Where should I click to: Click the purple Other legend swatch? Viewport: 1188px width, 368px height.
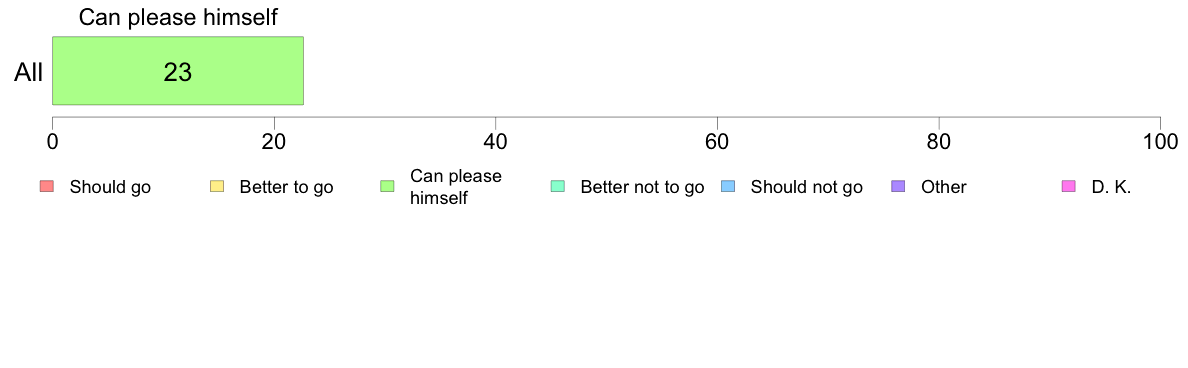click(x=899, y=186)
